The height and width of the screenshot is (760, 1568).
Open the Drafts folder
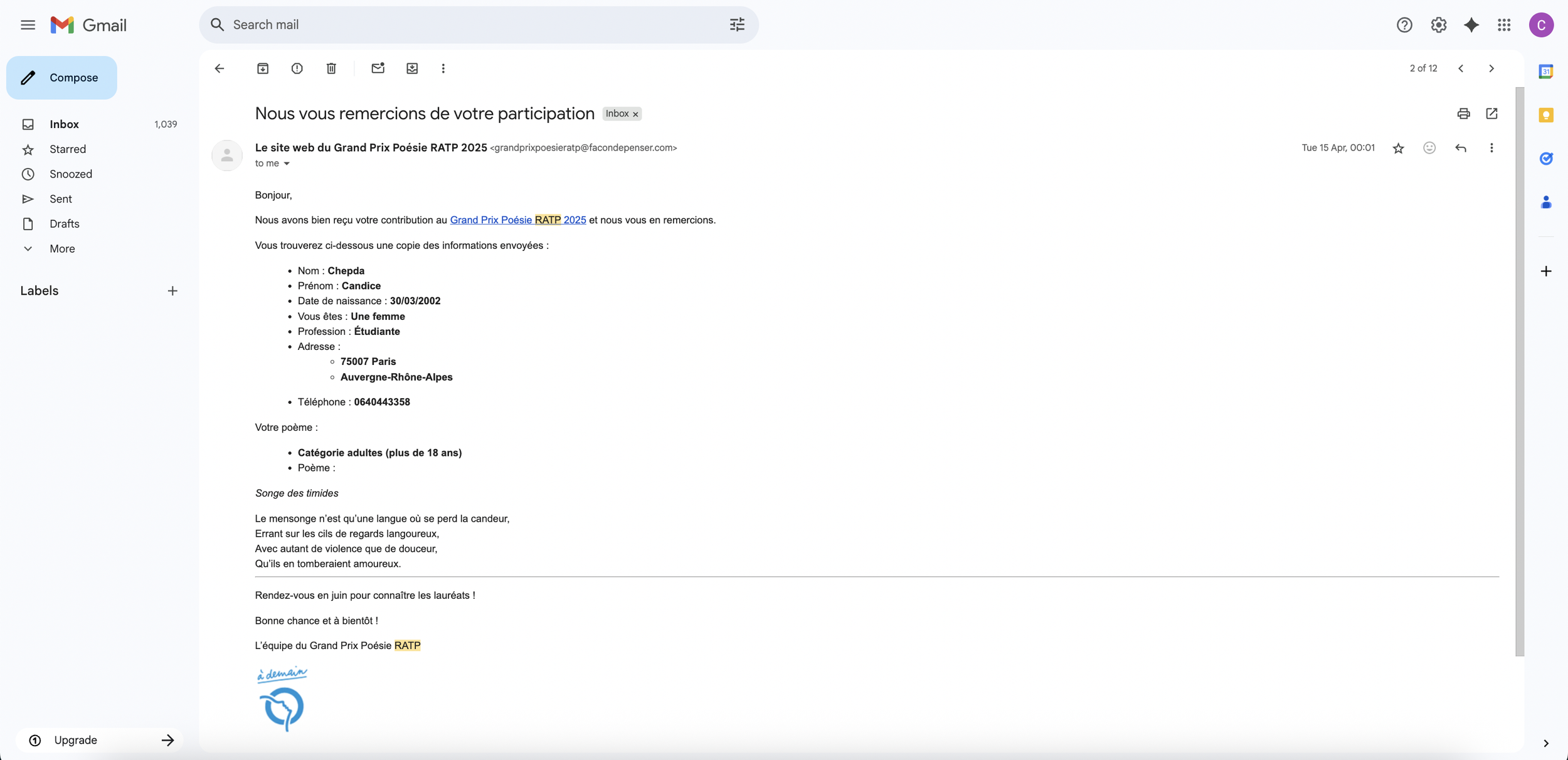click(64, 224)
